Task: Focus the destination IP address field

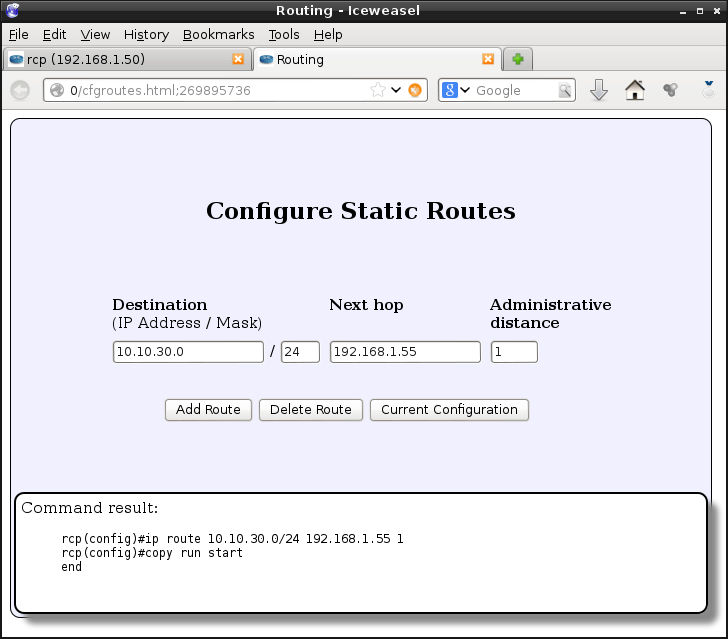Action: click(x=188, y=352)
